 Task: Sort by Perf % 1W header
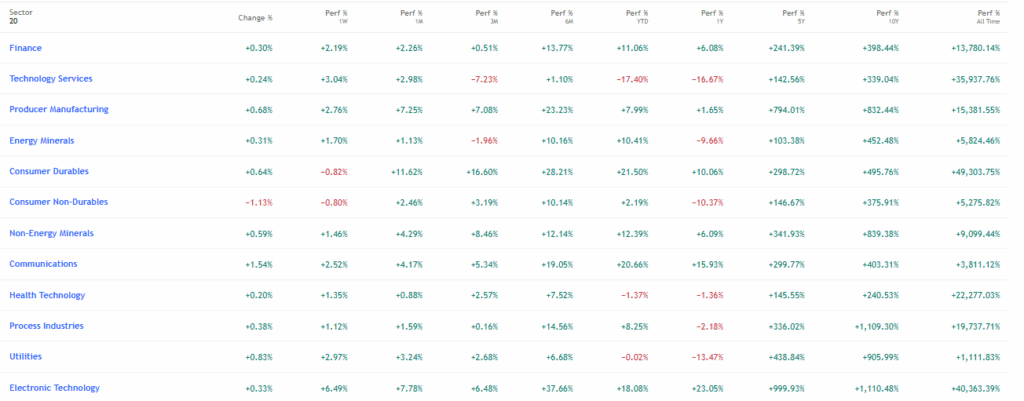(x=336, y=16)
